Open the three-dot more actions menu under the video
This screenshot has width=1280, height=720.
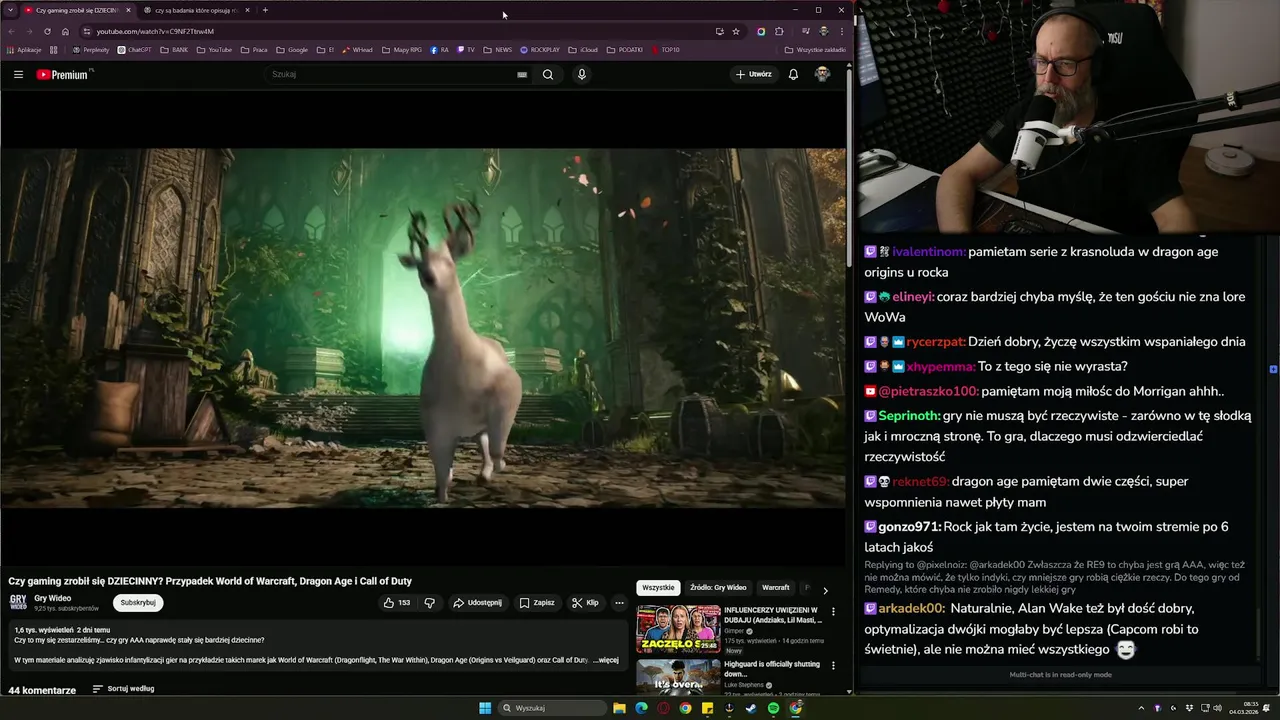[x=619, y=603]
